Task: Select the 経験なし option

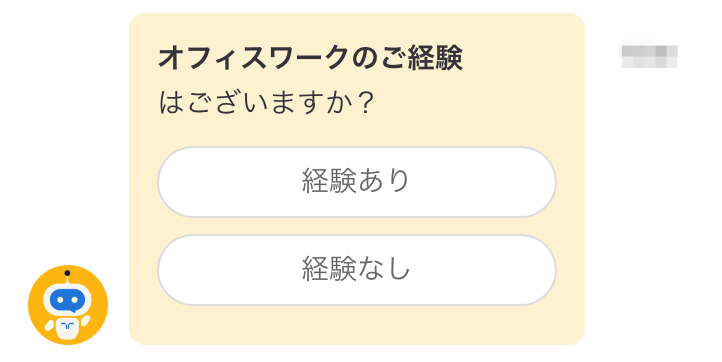Action: pyautogui.click(x=357, y=270)
